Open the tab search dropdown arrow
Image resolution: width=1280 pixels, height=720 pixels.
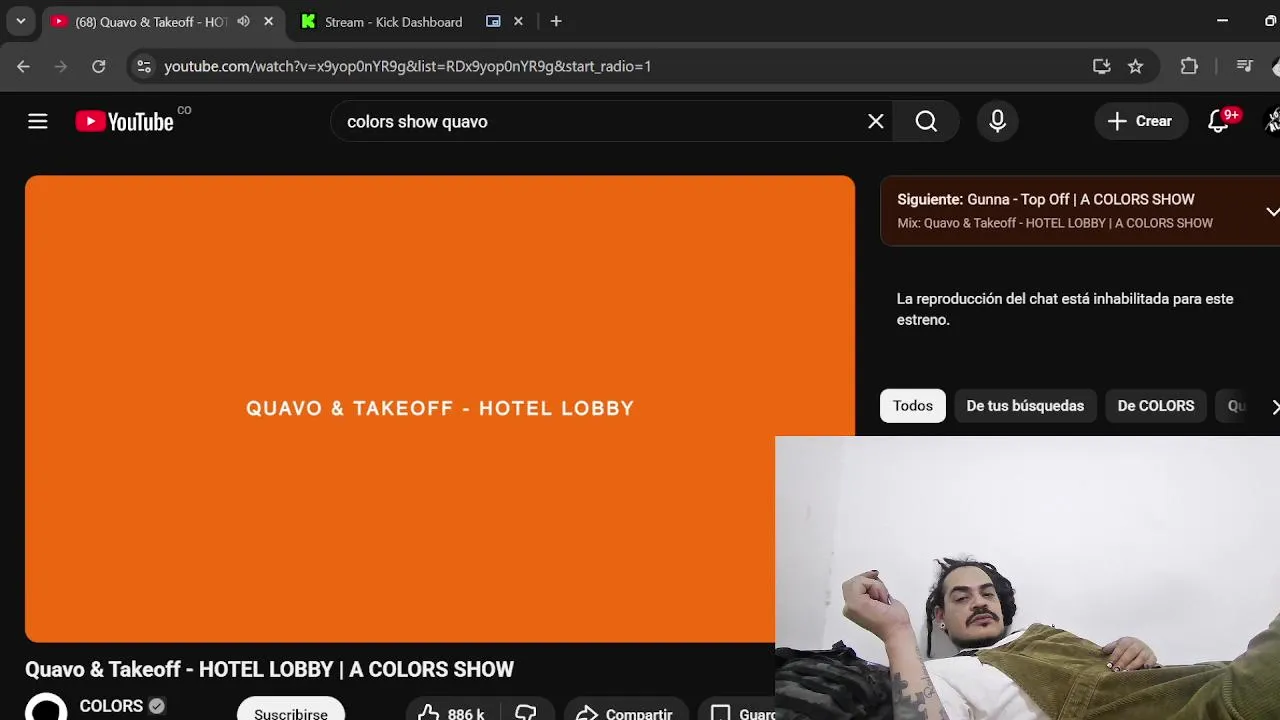coord(20,21)
